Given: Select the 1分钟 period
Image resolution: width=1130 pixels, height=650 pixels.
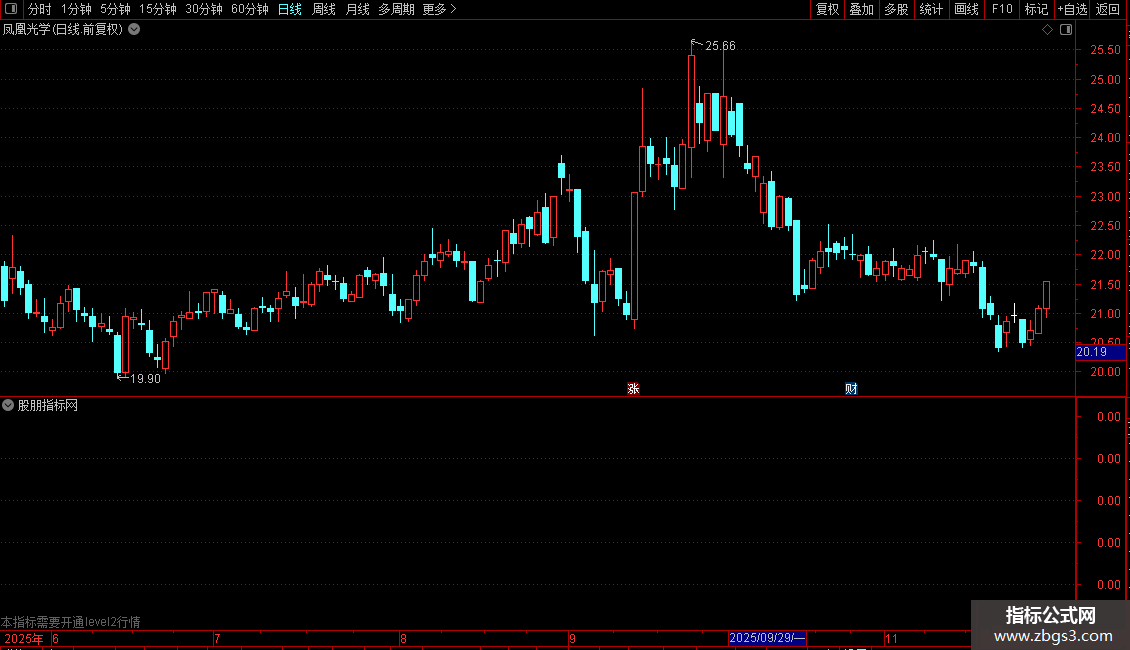Looking at the screenshot, I should click(x=76, y=9).
